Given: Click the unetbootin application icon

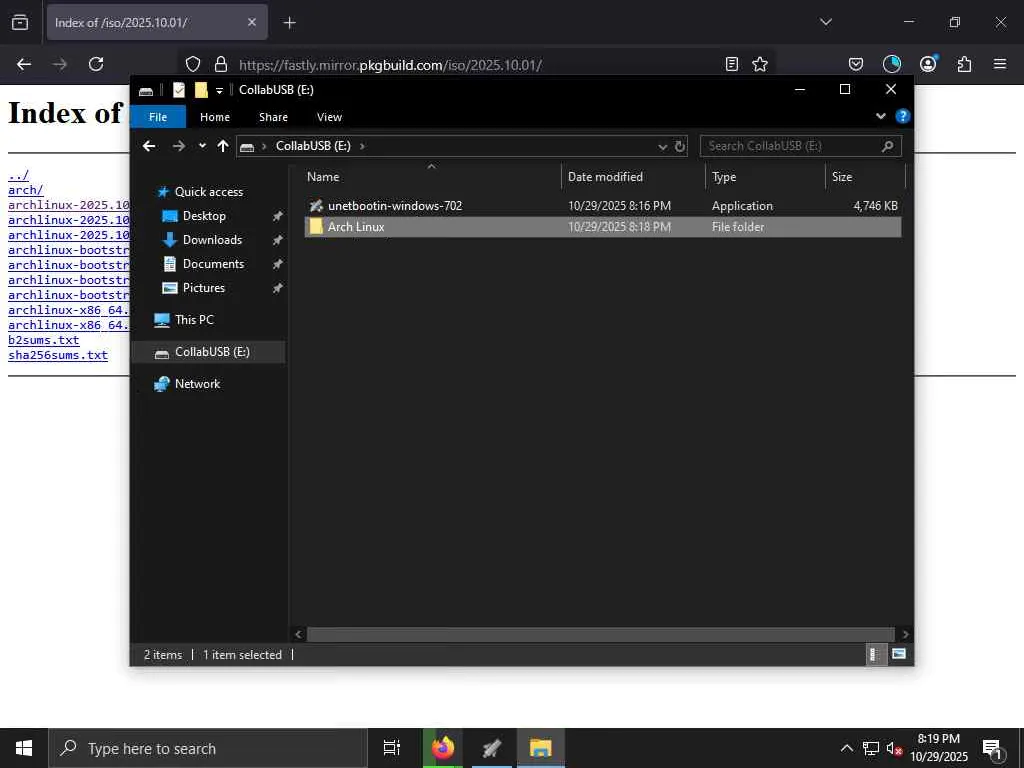Looking at the screenshot, I should [x=316, y=206].
